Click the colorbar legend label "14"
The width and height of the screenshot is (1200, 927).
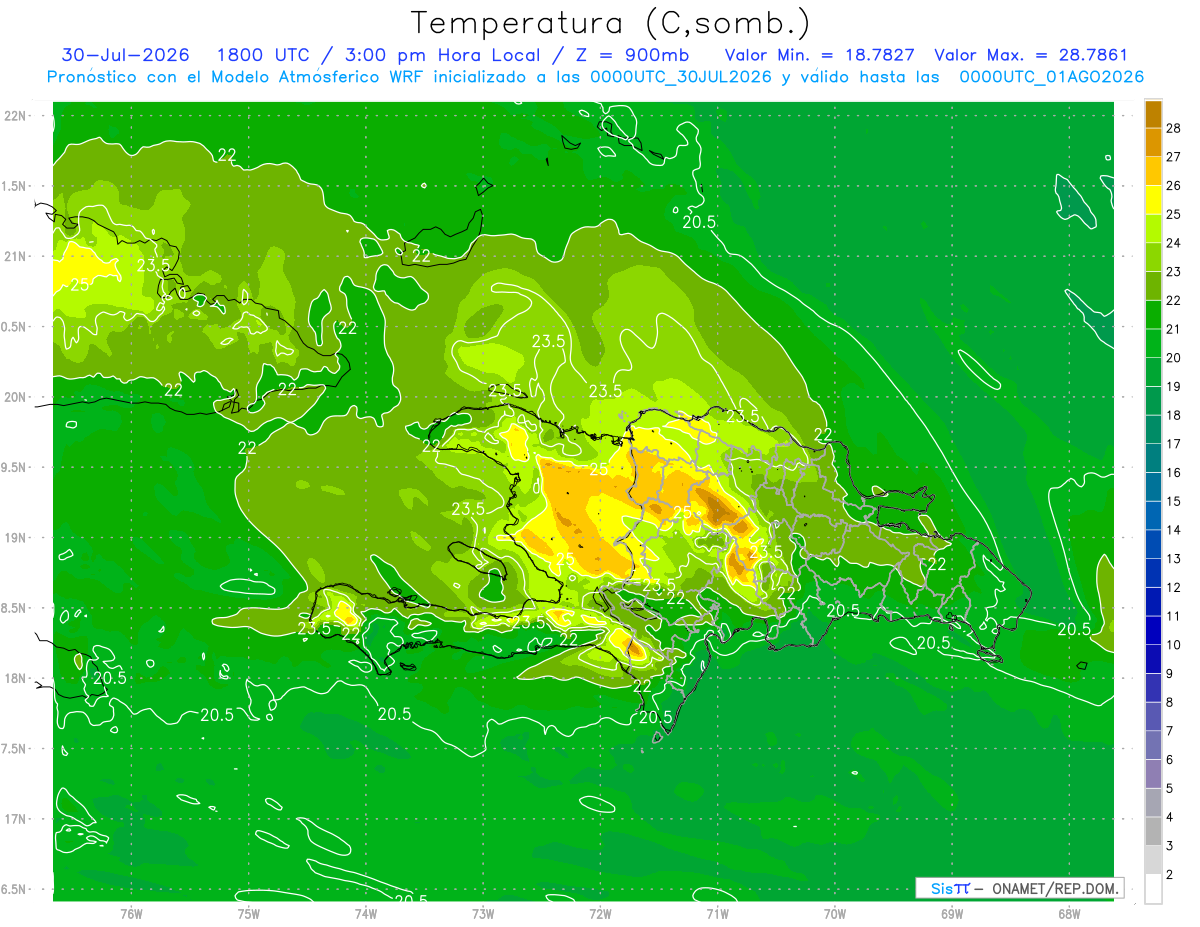tap(1174, 530)
